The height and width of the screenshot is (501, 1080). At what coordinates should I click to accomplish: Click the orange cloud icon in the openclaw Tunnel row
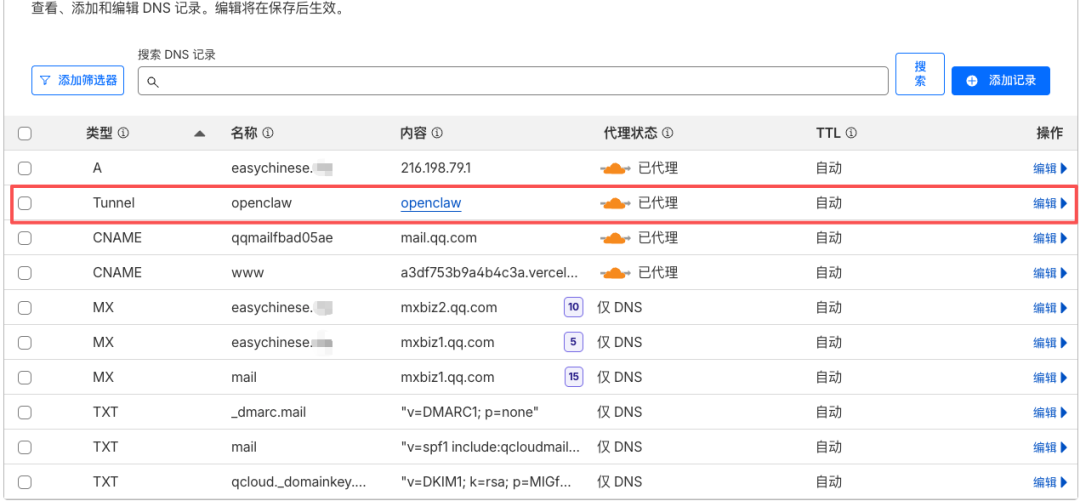615,203
